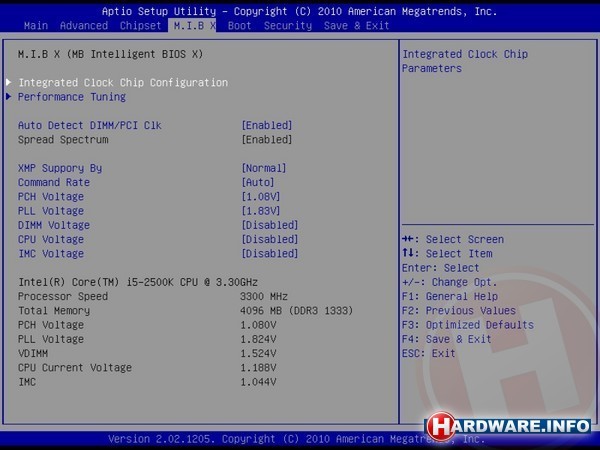Image resolution: width=600 pixels, height=450 pixels.
Task: Change XMP Support Normal value
Action: [263, 168]
